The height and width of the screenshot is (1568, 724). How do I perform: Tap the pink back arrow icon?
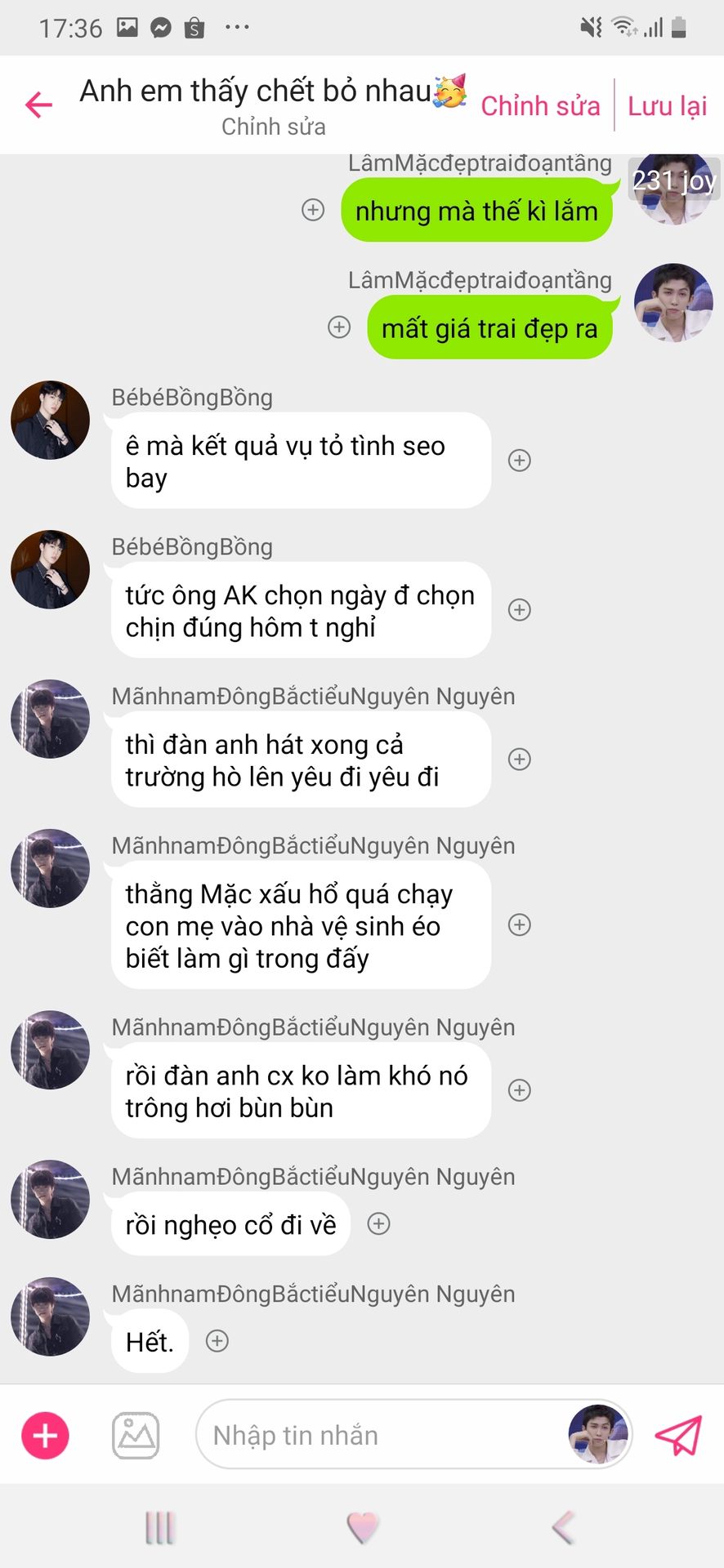pos(38,105)
